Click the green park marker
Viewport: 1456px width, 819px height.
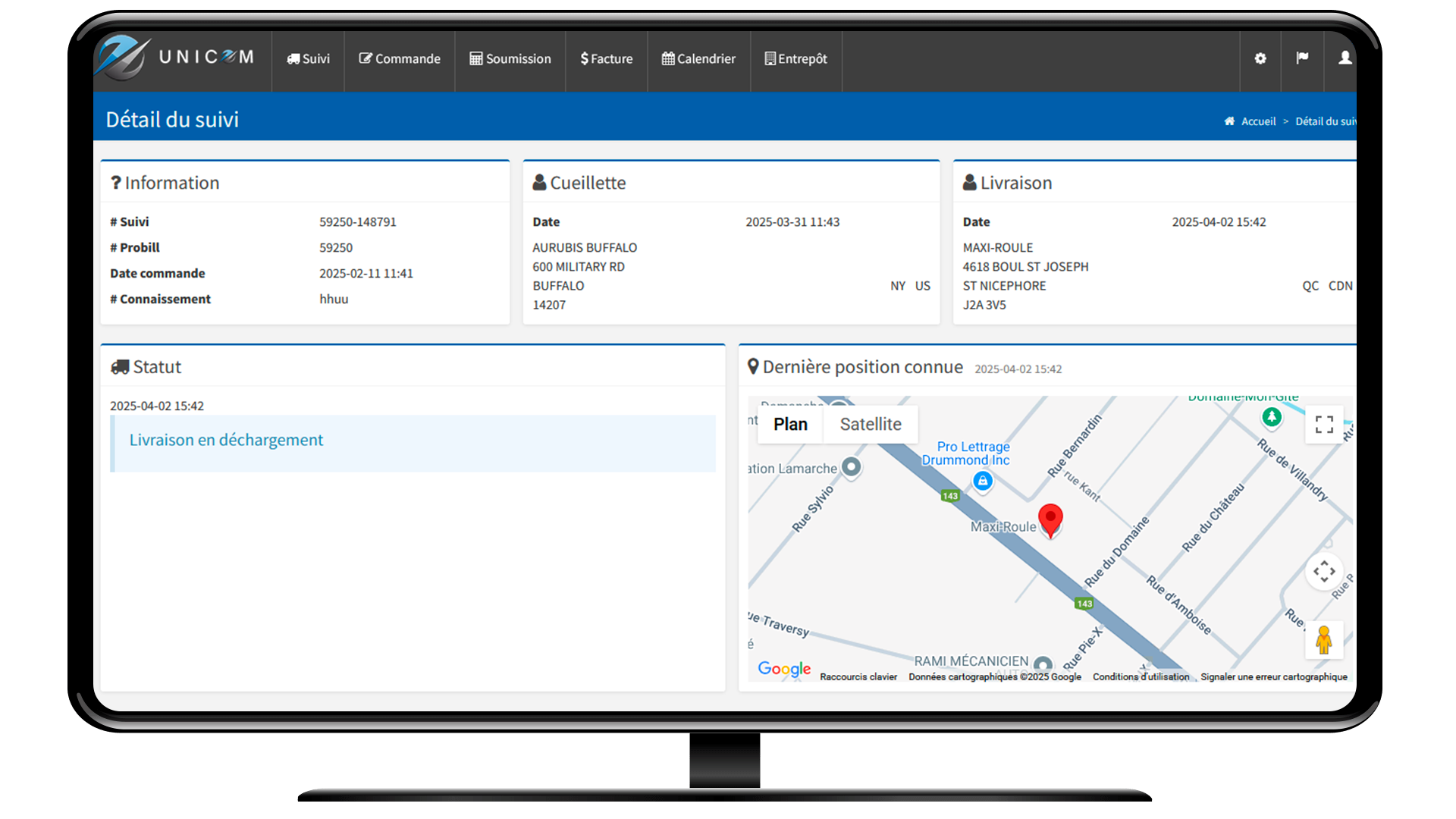click(x=1272, y=416)
